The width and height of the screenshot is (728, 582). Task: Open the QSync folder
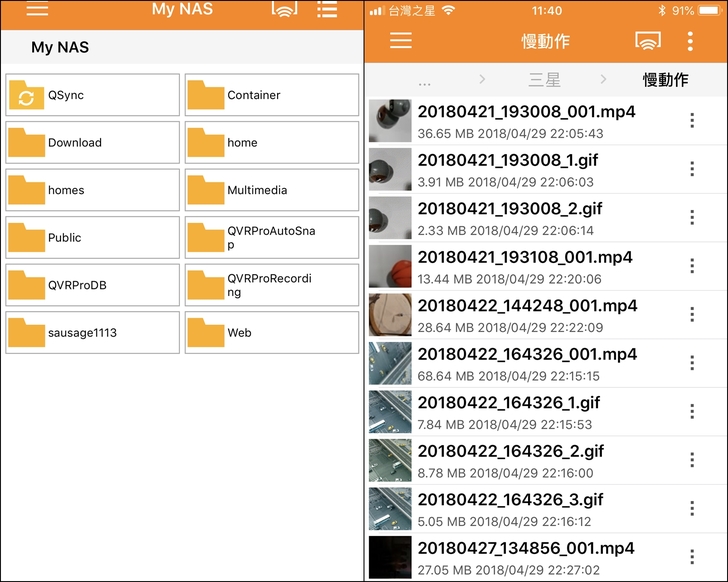[92, 95]
